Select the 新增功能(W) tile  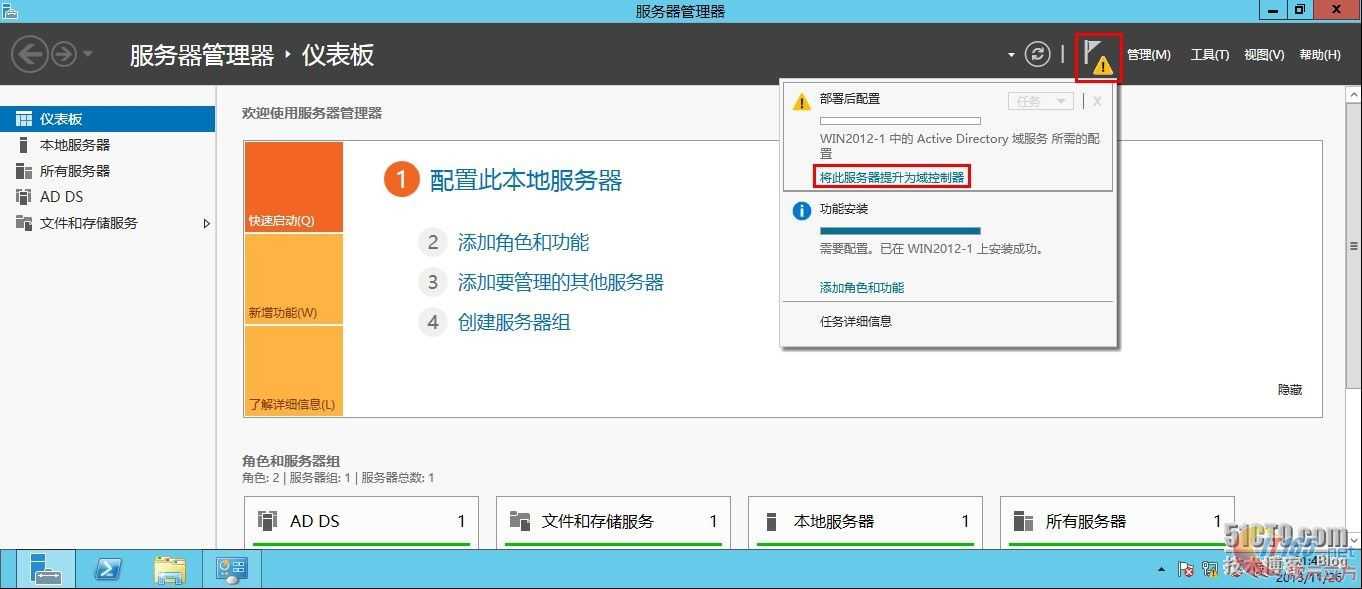point(293,279)
